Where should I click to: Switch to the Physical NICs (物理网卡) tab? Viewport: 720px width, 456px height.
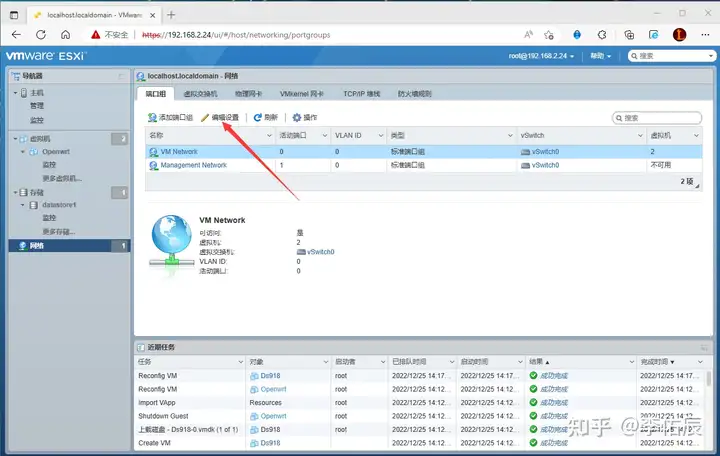click(x=248, y=94)
